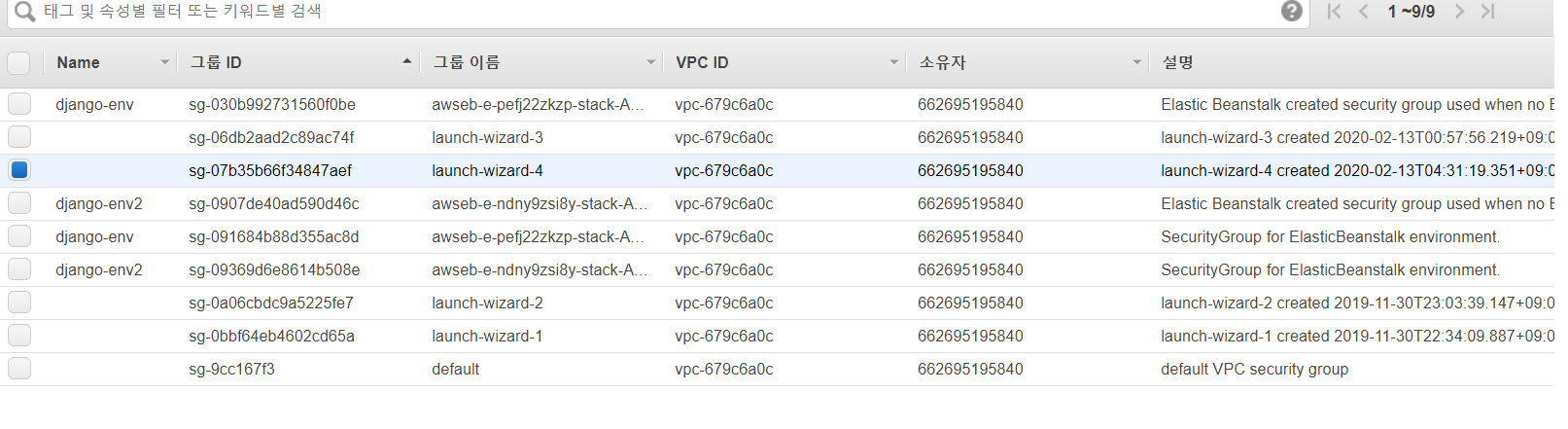Select group ID sg-07b35b66f34847aef
Screen dimensions: 1568x429
pos(270,170)
